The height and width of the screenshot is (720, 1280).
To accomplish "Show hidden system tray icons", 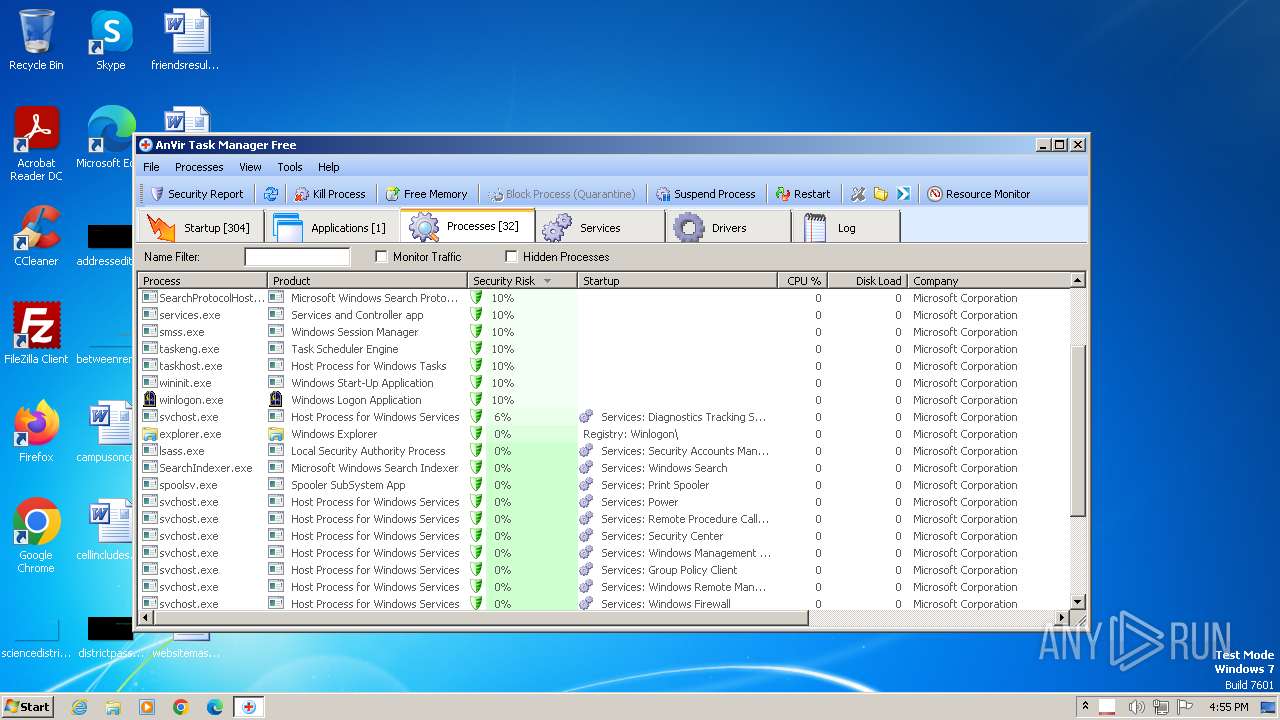I will point(1084,707).
